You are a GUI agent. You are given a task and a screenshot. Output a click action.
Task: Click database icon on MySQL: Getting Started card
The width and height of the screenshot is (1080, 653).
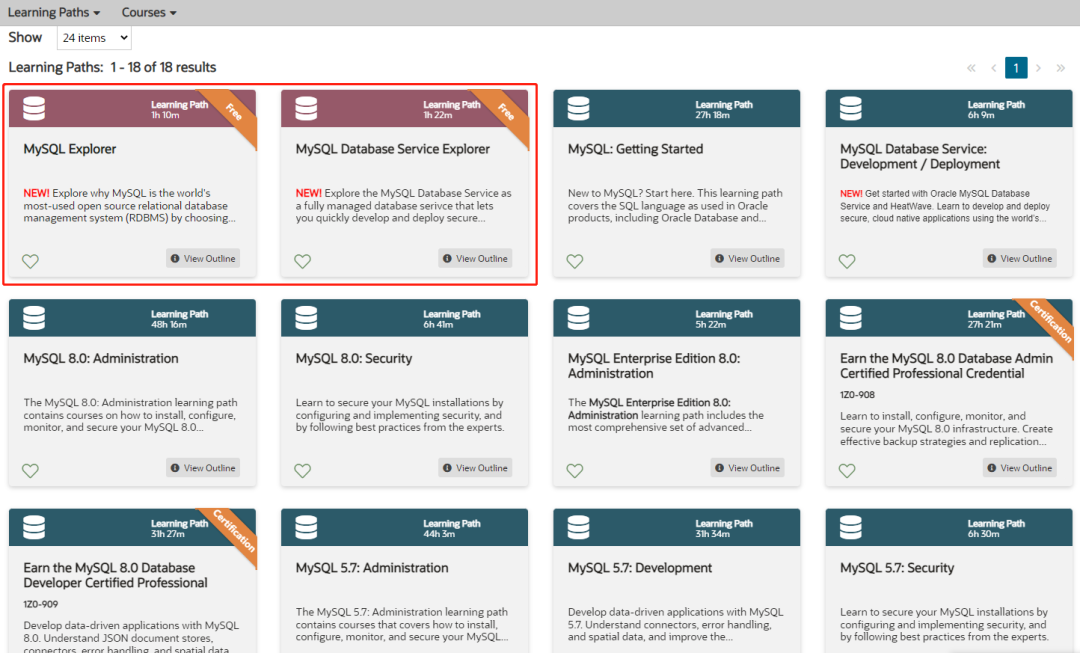578,108
